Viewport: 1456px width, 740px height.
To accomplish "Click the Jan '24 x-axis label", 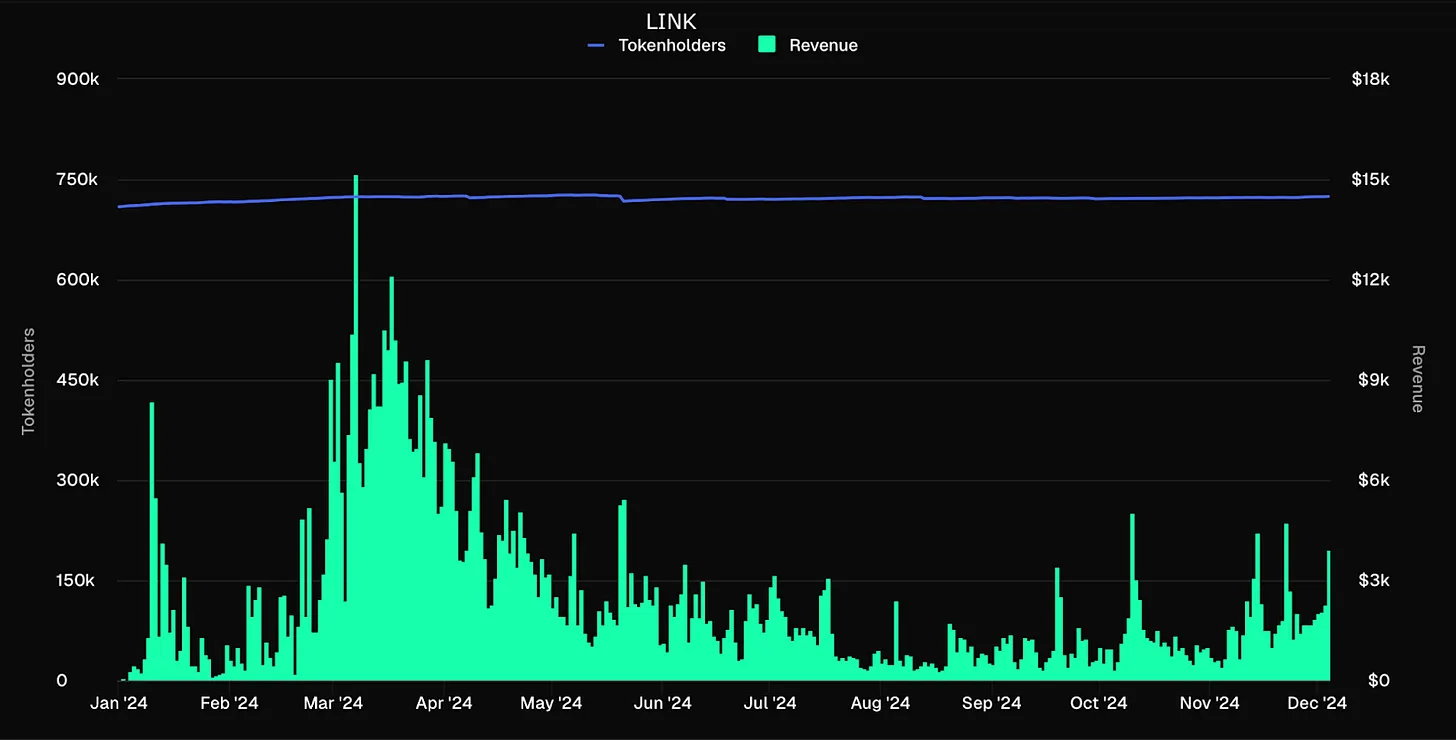I will (118, 704).
